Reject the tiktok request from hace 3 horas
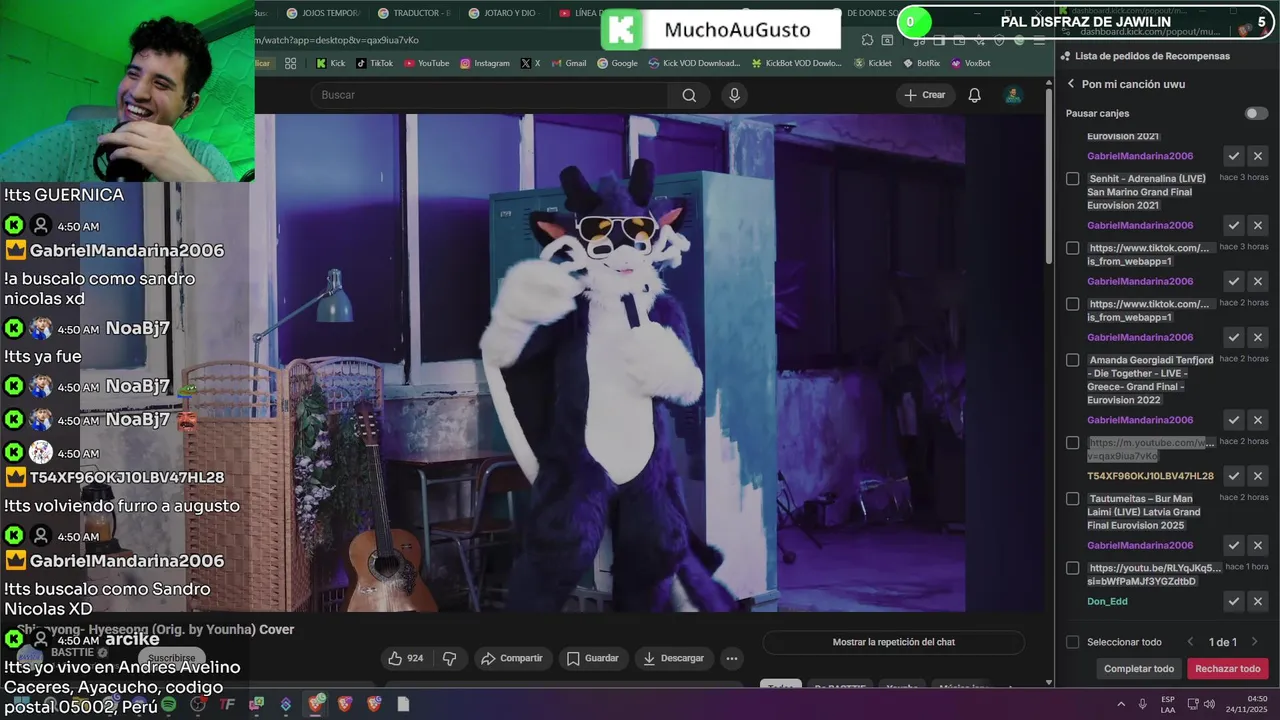The width and height of the screenshot is (1280, 720). click(x=1258, y=282)
